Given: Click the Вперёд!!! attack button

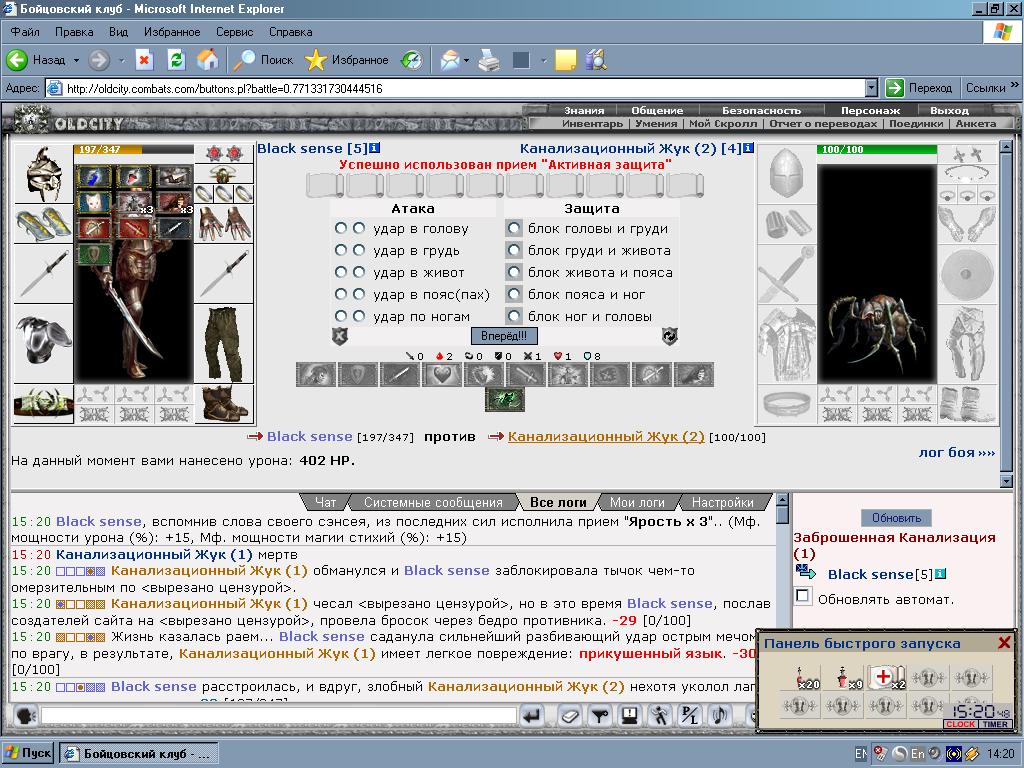Looking at the screenshot, I should click(x=504, y=336).
